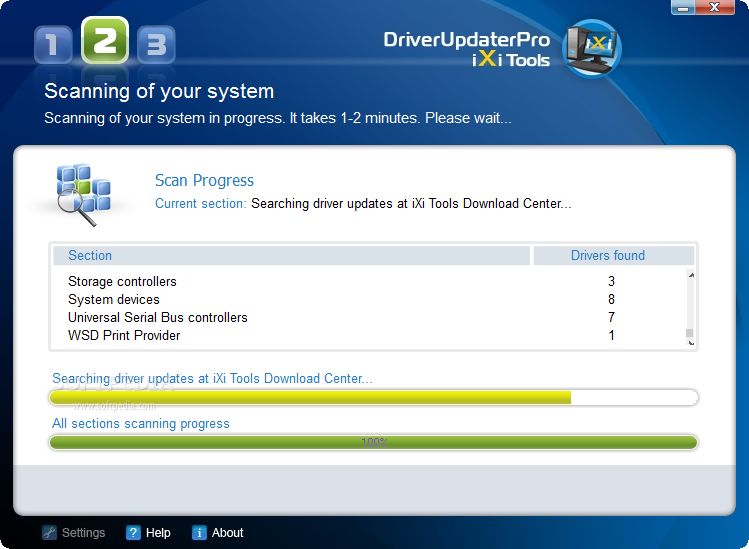Click the About info icon
Viewport: 749px width, 549px height.
coord(199,532)
